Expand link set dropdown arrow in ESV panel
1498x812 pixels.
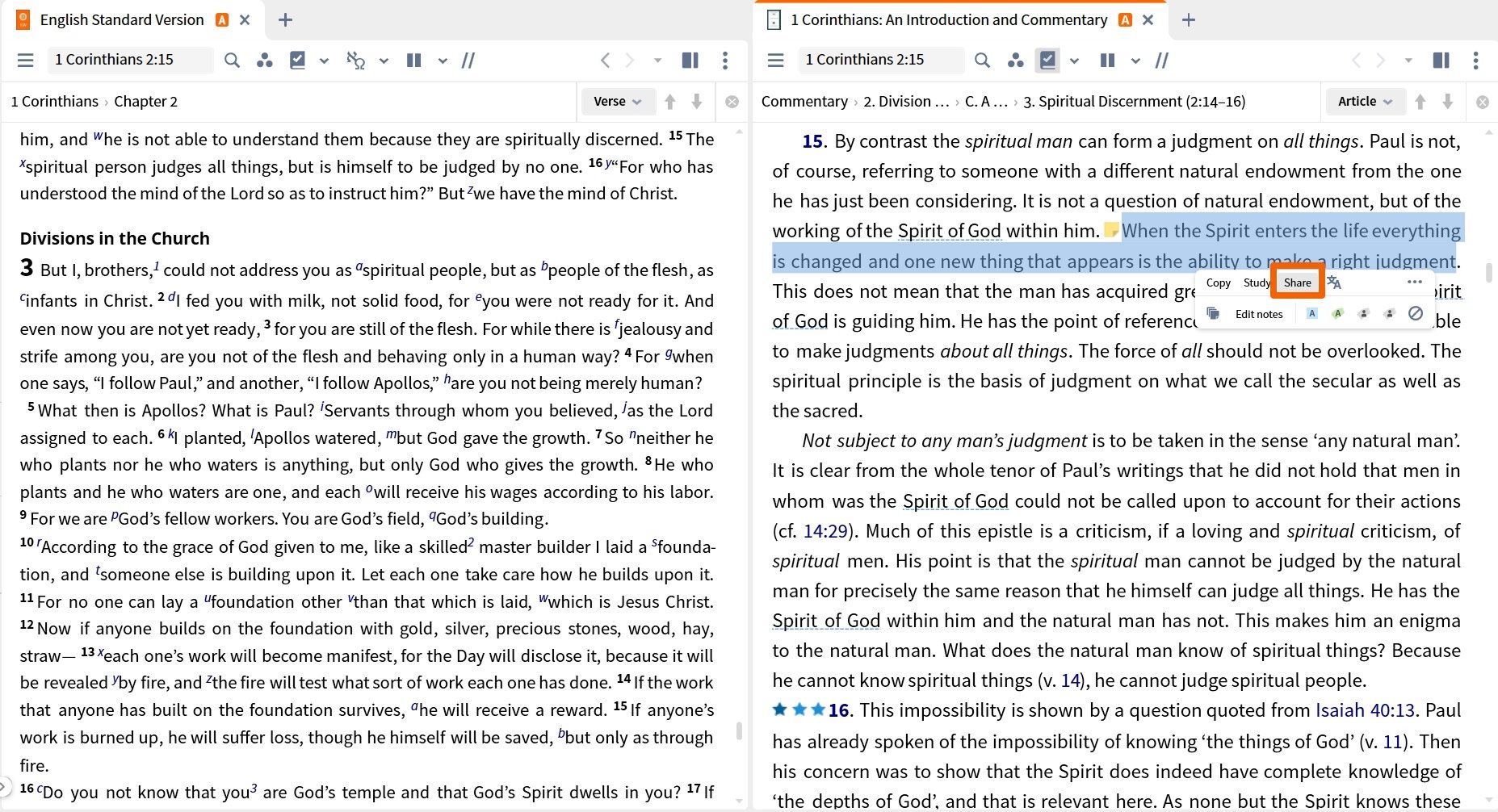point(384,61)
